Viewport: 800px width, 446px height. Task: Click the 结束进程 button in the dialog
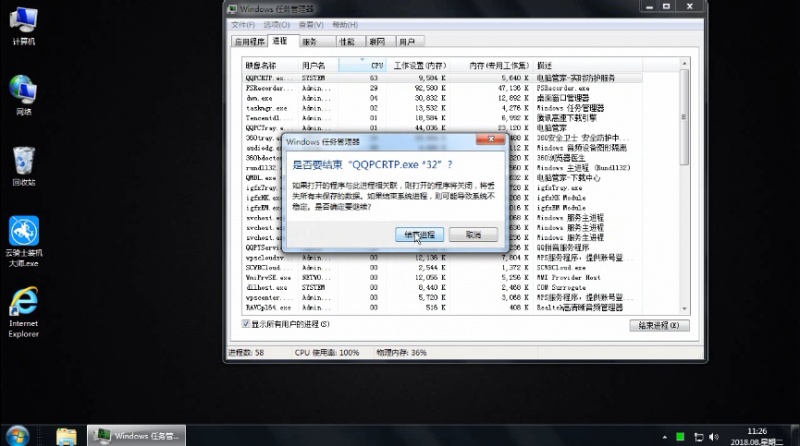coord(419,235)
